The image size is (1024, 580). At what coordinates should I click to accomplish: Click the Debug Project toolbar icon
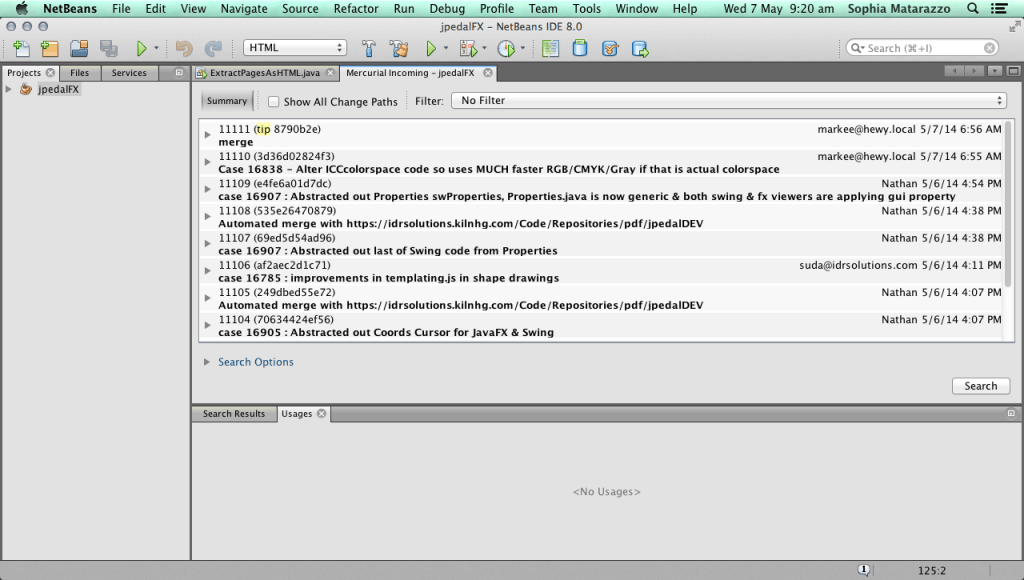[x=467, y=48]
